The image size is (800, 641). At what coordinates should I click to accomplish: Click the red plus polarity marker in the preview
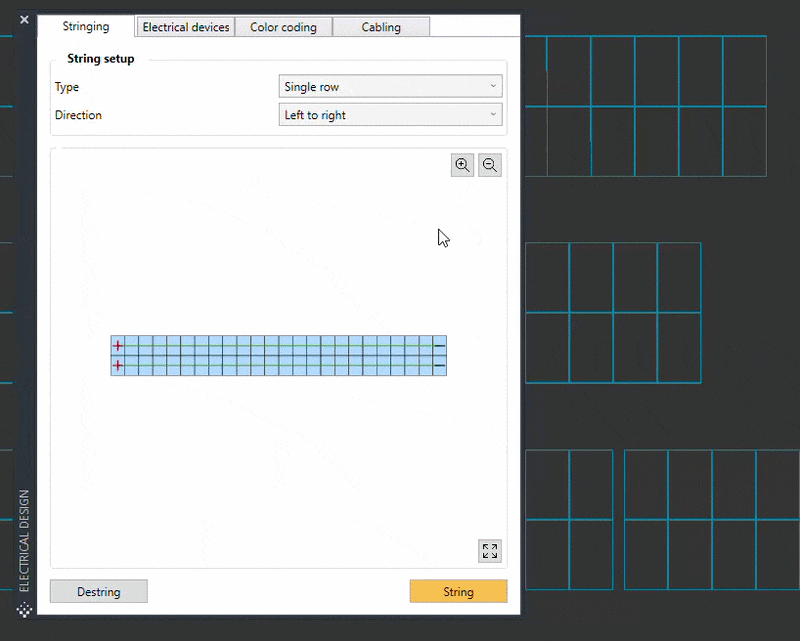(119, 345)
